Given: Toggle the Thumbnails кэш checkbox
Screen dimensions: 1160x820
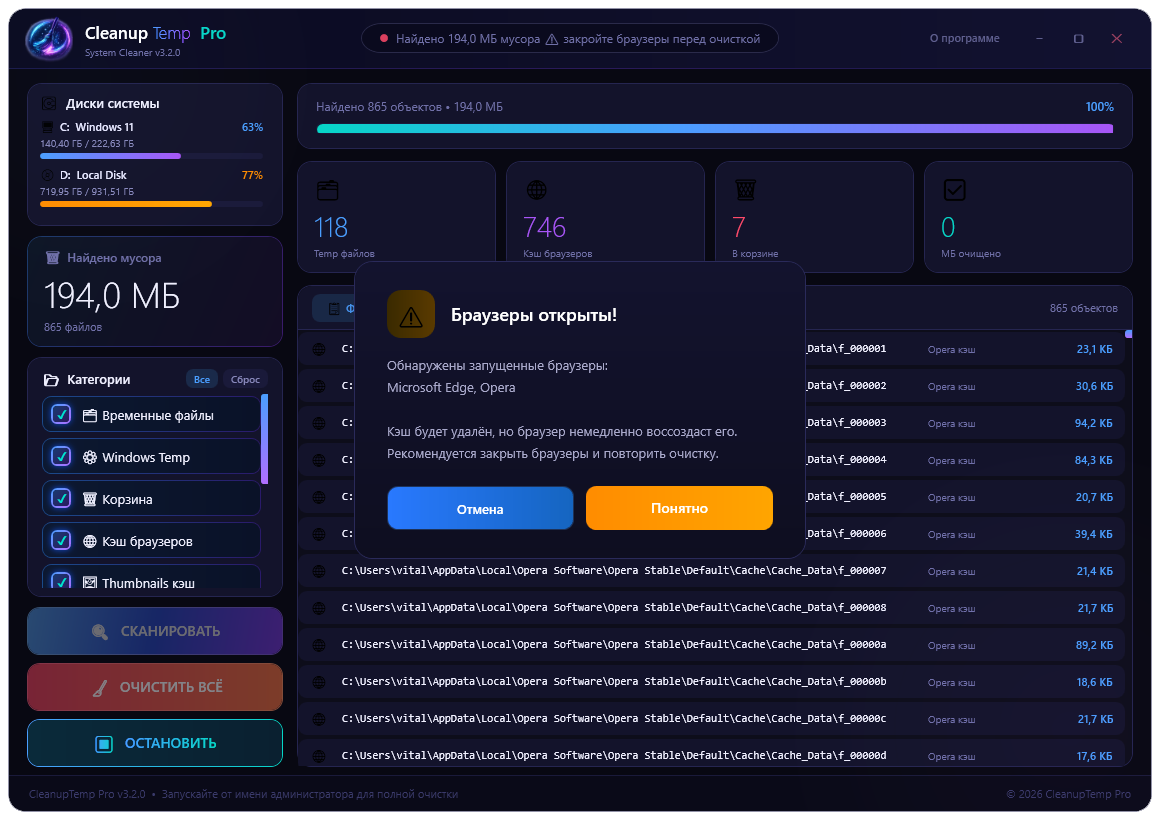Looking at the screenshot, I should 61,582.
